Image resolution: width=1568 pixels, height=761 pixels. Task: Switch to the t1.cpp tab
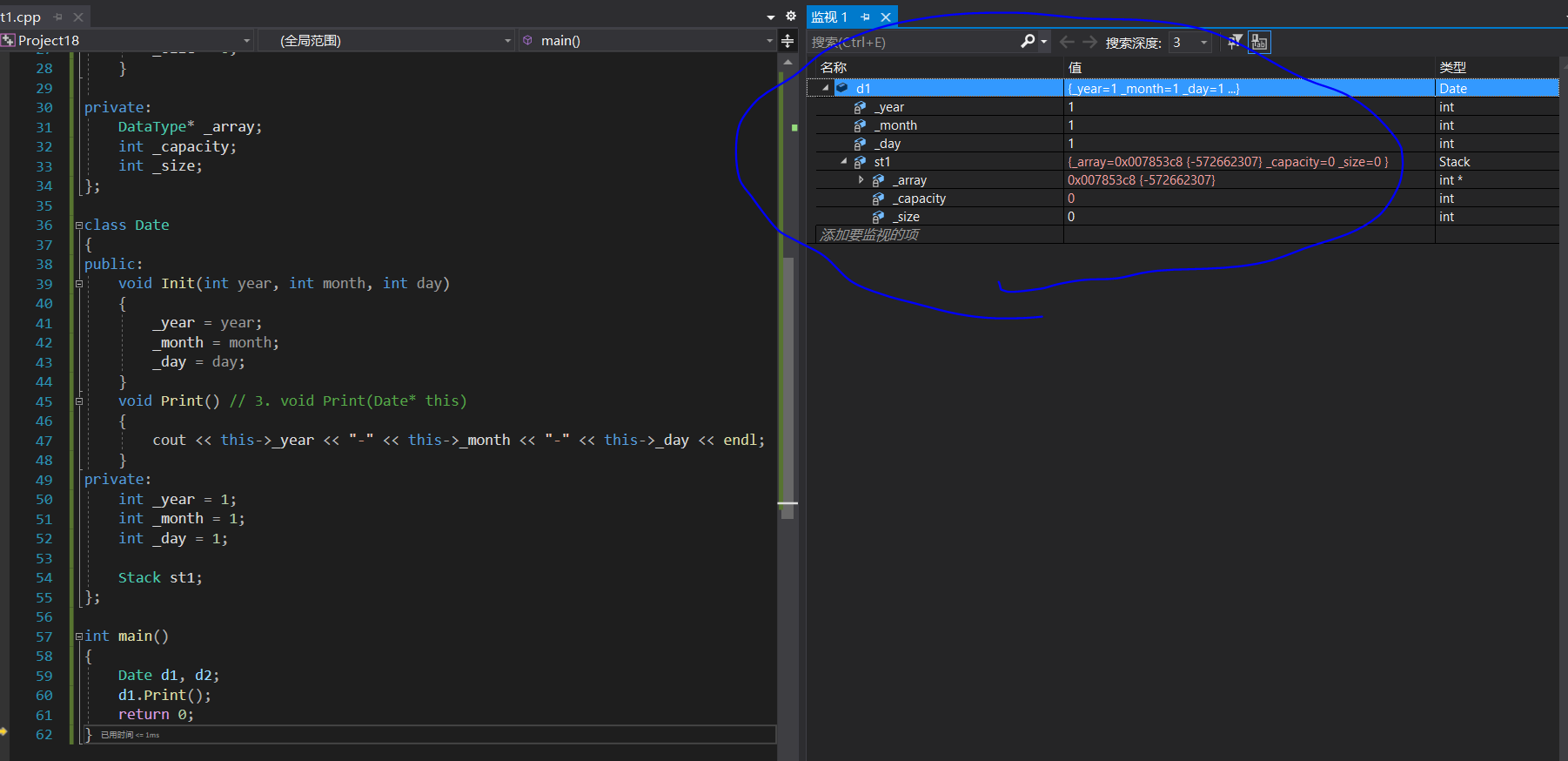pos(21,17)
